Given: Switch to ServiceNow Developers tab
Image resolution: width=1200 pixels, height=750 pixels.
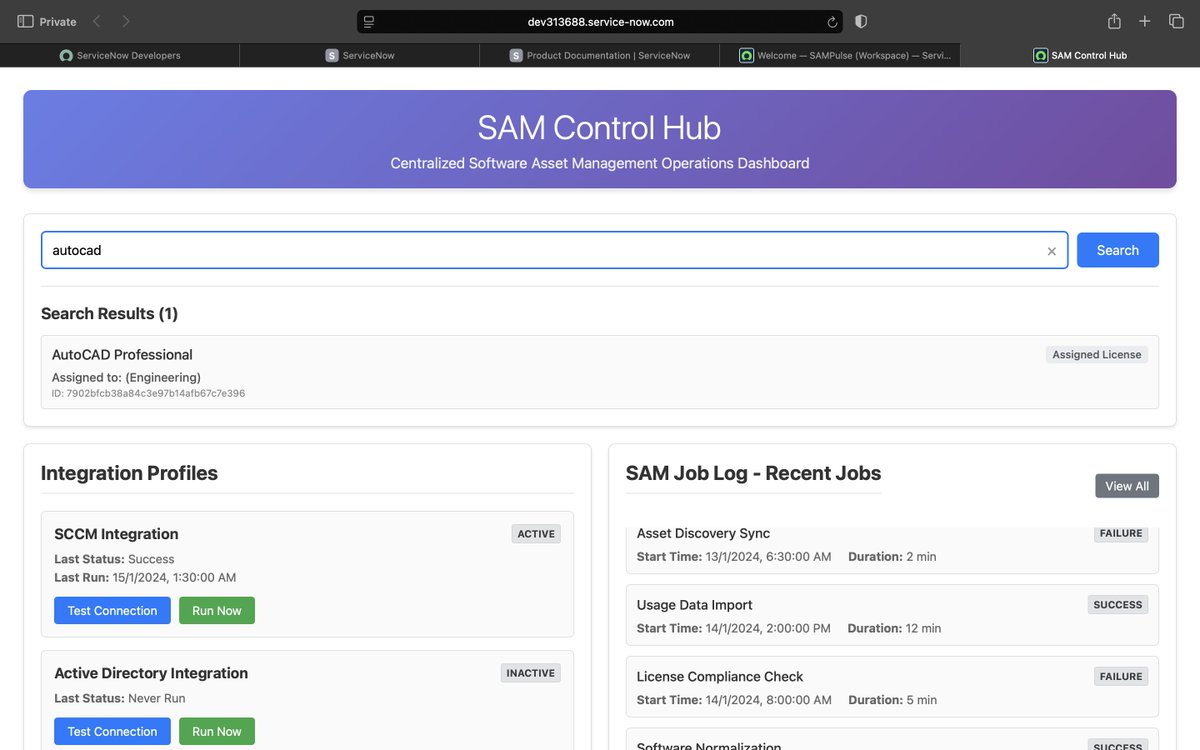Looking at the screenshot, I should pos(120,56).
